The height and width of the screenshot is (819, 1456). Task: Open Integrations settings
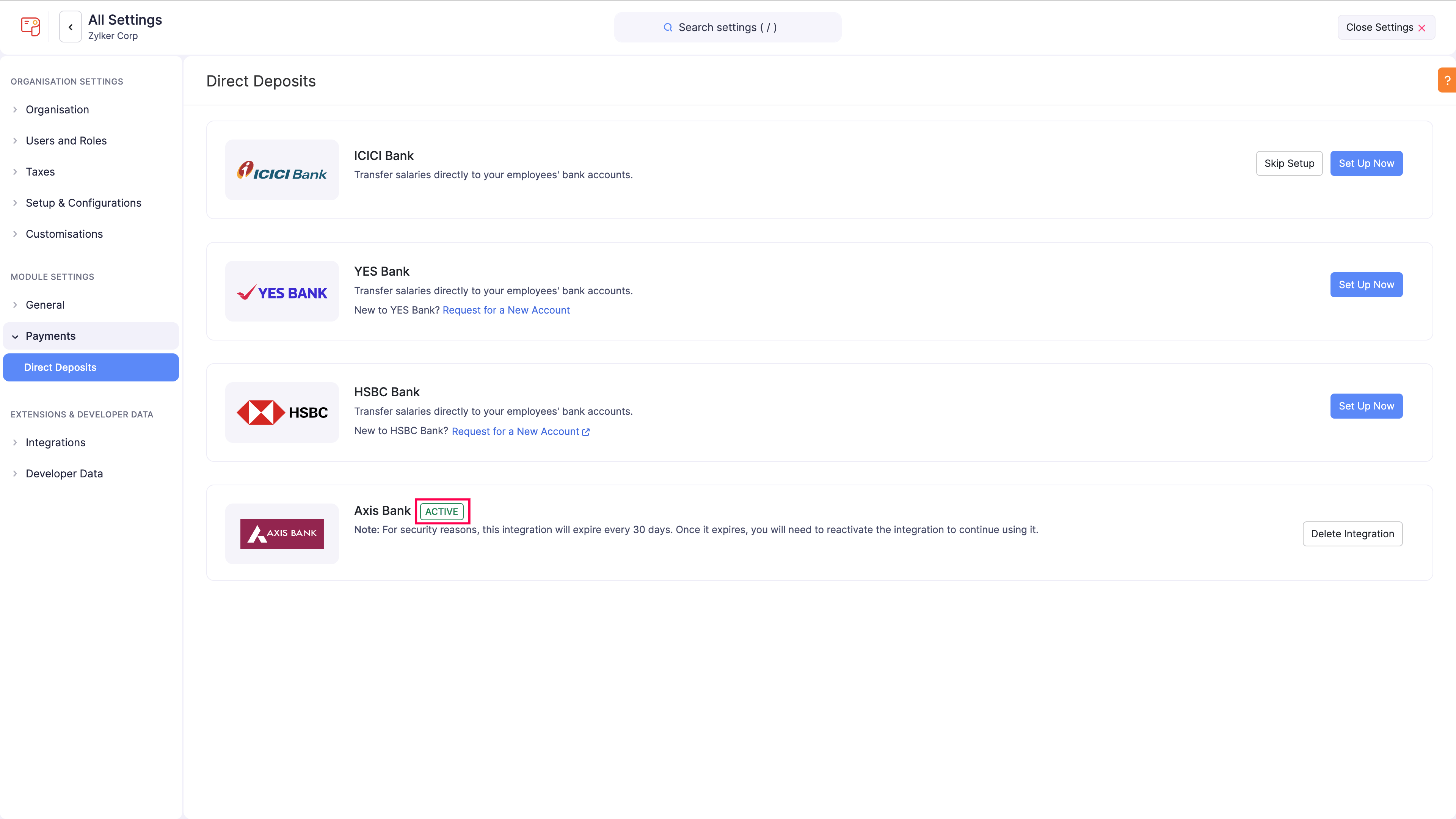click(x=55, y=442)
